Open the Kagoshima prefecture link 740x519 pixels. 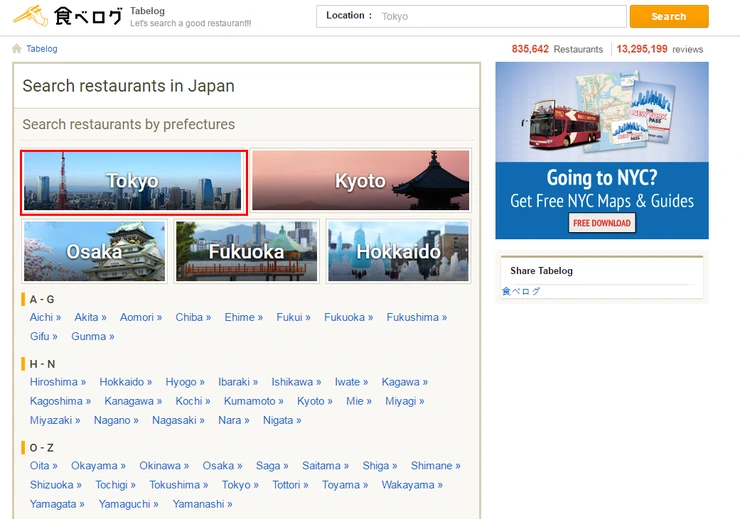(60, 402)
